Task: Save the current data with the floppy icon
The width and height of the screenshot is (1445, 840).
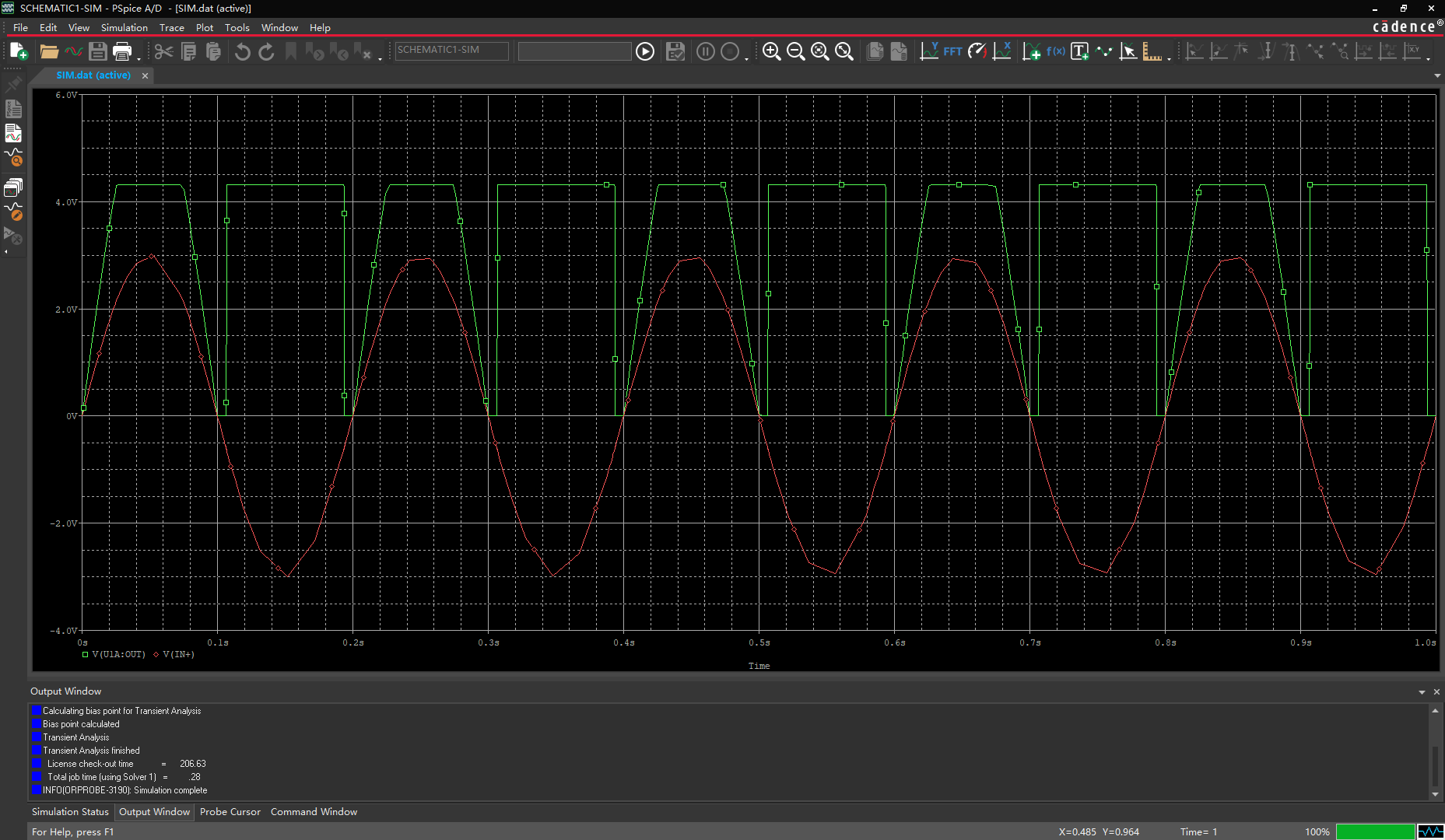Action: [x=97, y=51]
